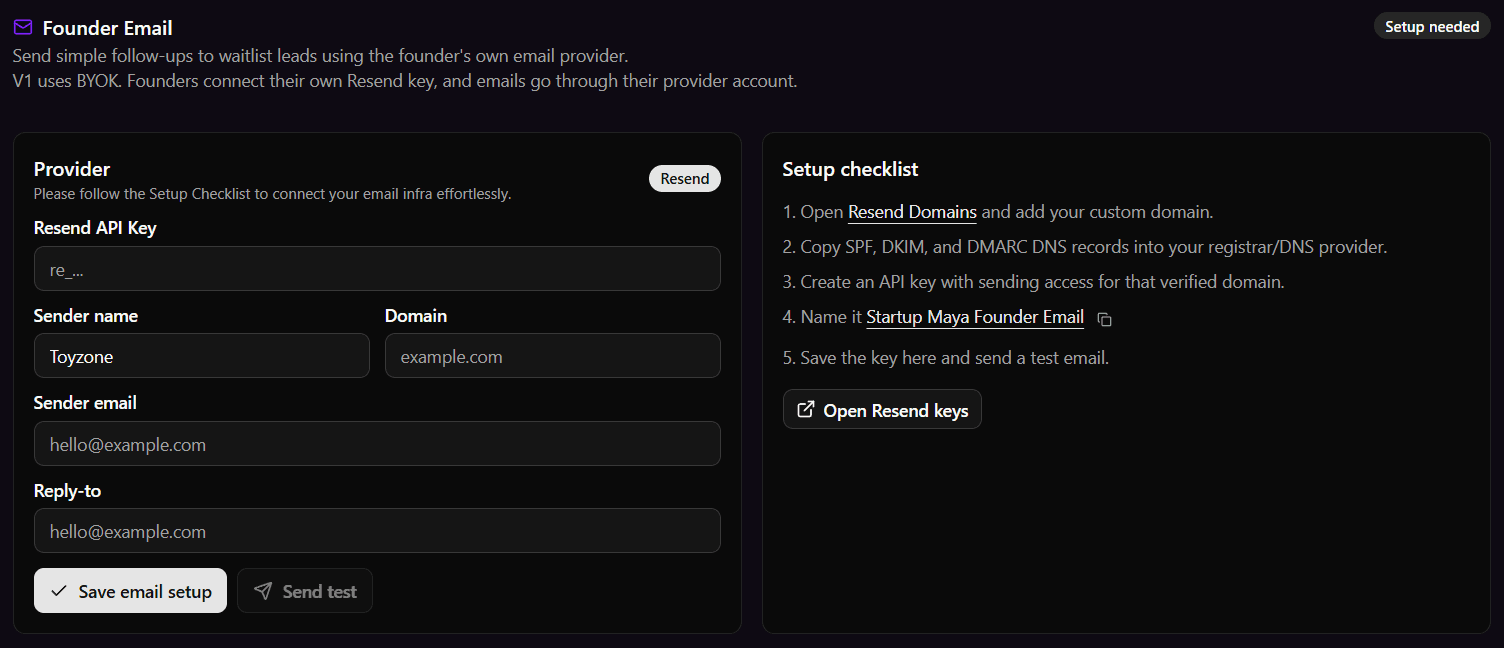The image size is (1504, 648).
Task: Click the Setup needed status badge
Action: coord(1432,27)
